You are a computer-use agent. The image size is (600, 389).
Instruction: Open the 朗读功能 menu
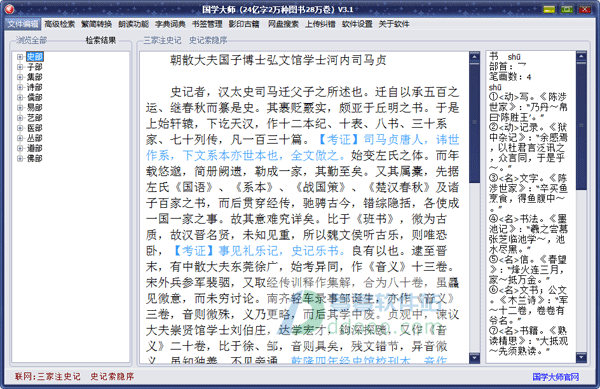click(134, 24)
